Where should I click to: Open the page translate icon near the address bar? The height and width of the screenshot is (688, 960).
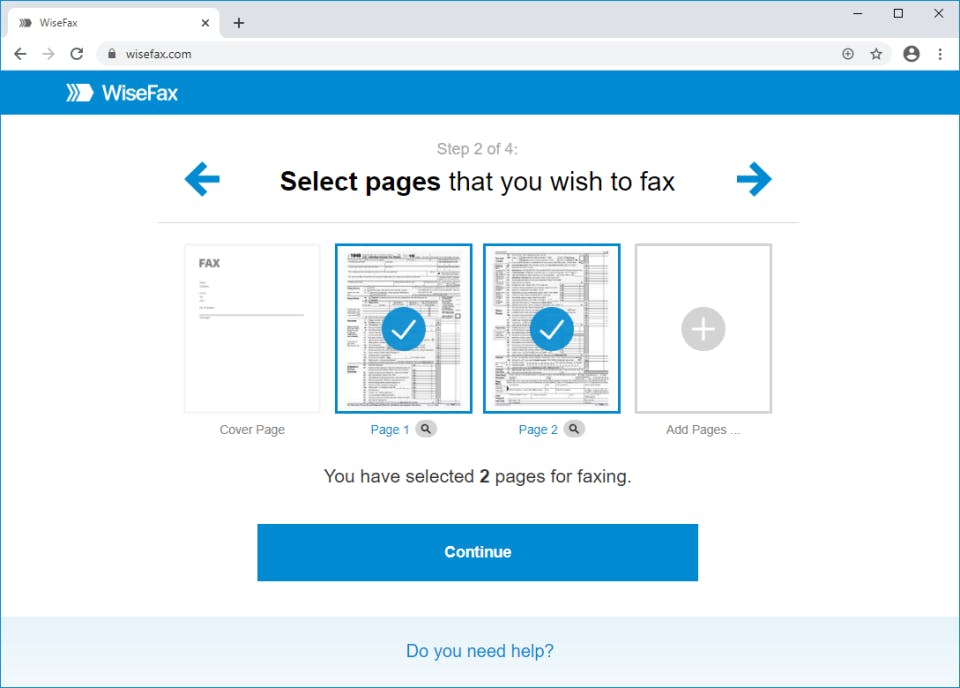847,54
